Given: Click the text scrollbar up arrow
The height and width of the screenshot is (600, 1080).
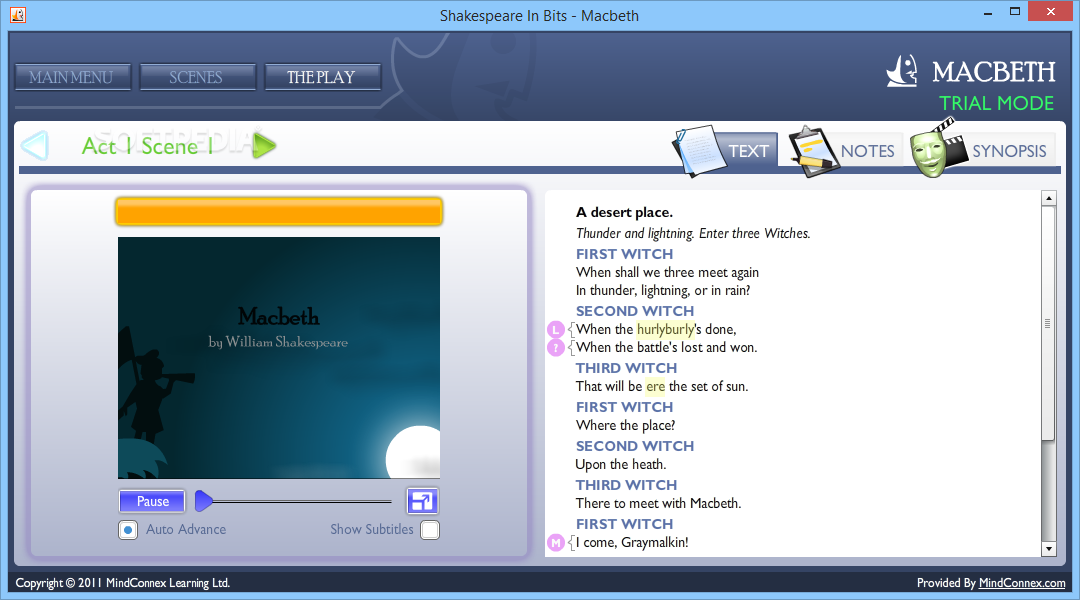Looking at the screenshot, I should [x=1048, y=198].
